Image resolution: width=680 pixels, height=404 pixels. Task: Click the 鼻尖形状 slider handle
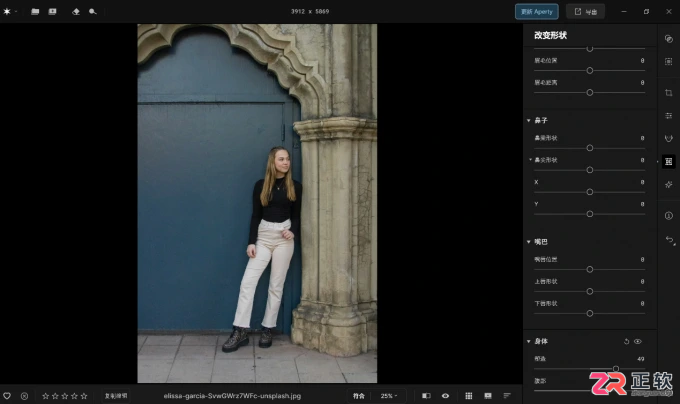point(590,170)
